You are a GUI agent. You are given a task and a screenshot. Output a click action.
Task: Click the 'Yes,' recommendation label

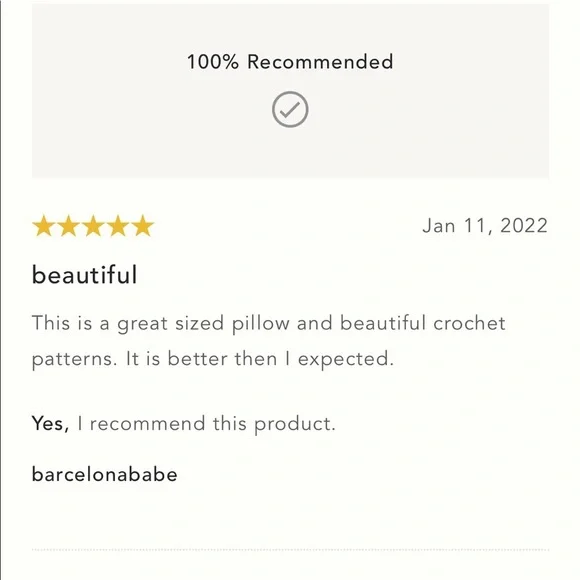click(50, 424)
